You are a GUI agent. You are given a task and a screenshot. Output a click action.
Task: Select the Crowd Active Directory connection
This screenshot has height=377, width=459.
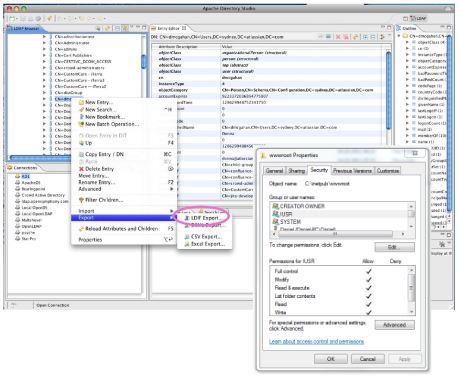click(43, 195)
